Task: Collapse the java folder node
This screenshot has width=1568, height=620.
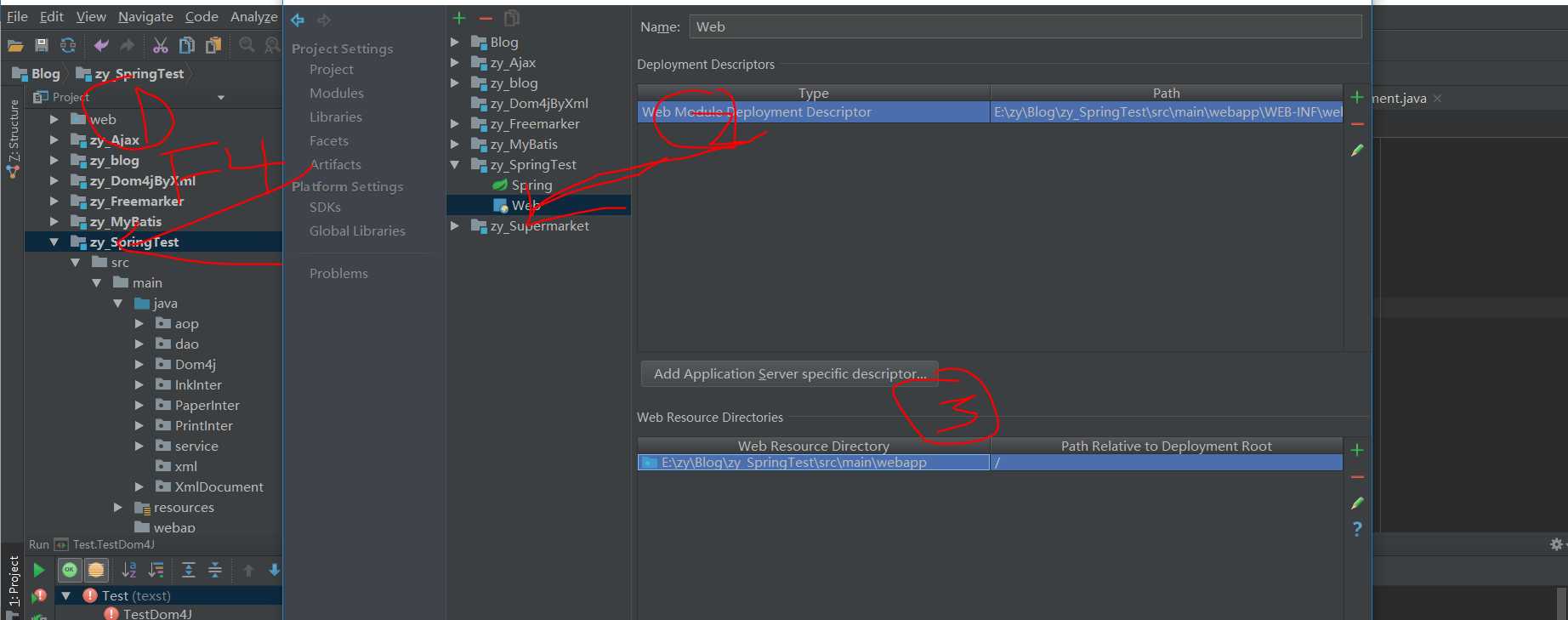Action: 118,303
